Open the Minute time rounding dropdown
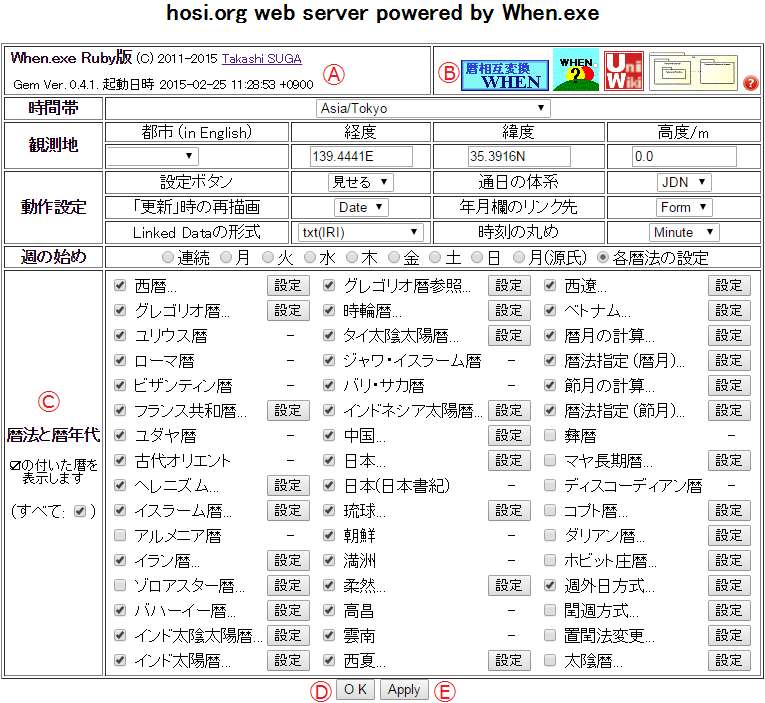The image size is (765, 703). click(x=684, y=232)
